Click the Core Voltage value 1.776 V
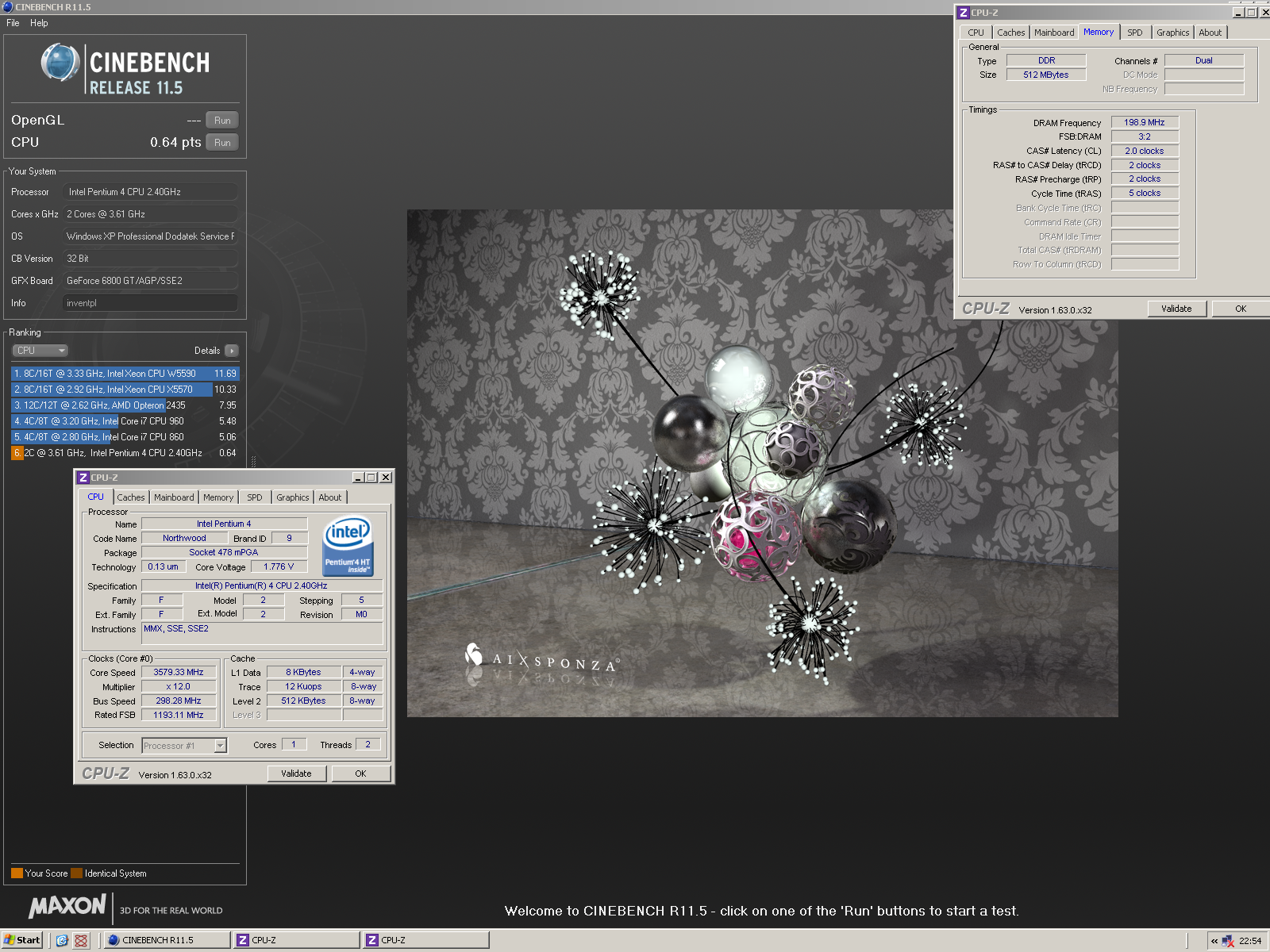This screenshot has width=1270, height=952. point(279,566)
